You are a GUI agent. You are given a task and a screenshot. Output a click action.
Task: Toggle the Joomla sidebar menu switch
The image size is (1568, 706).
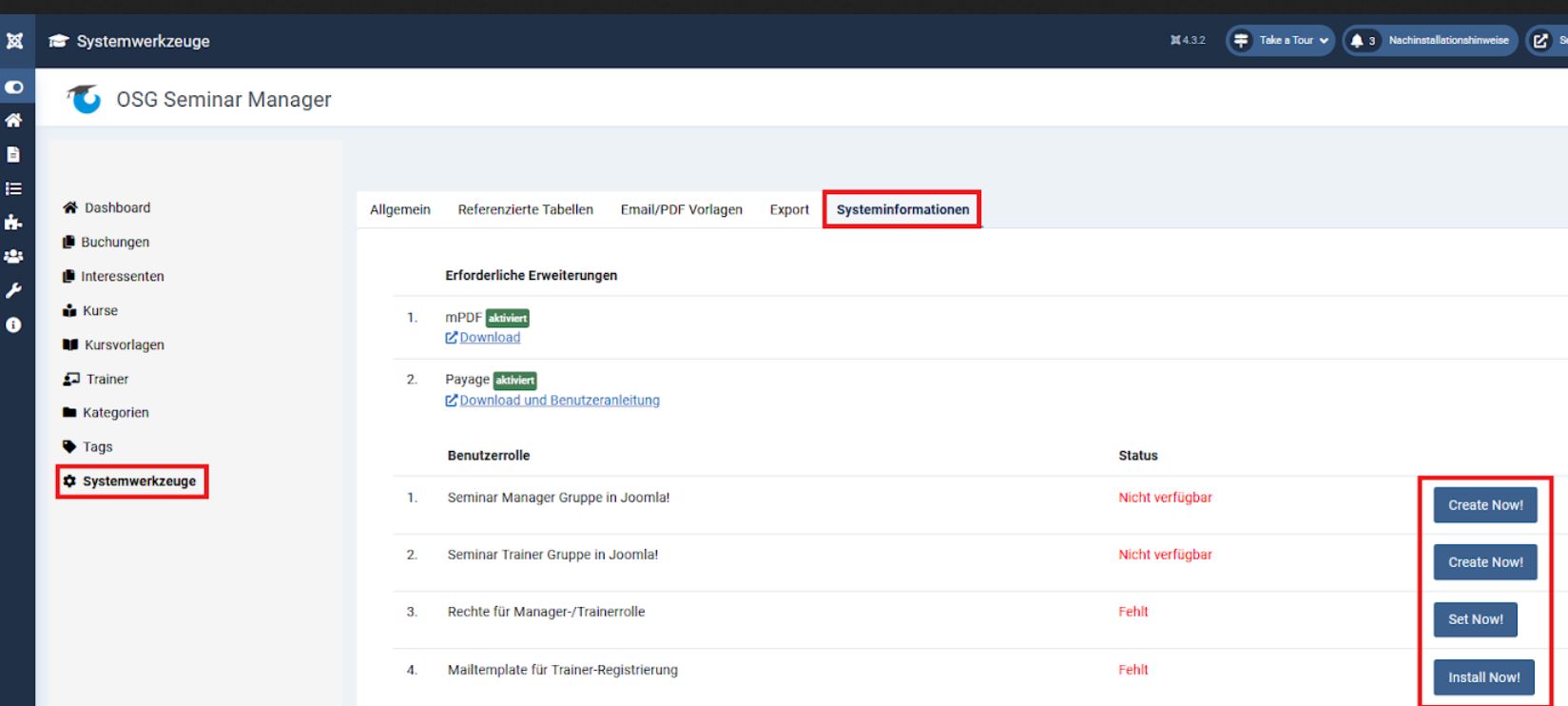[14, 87]
